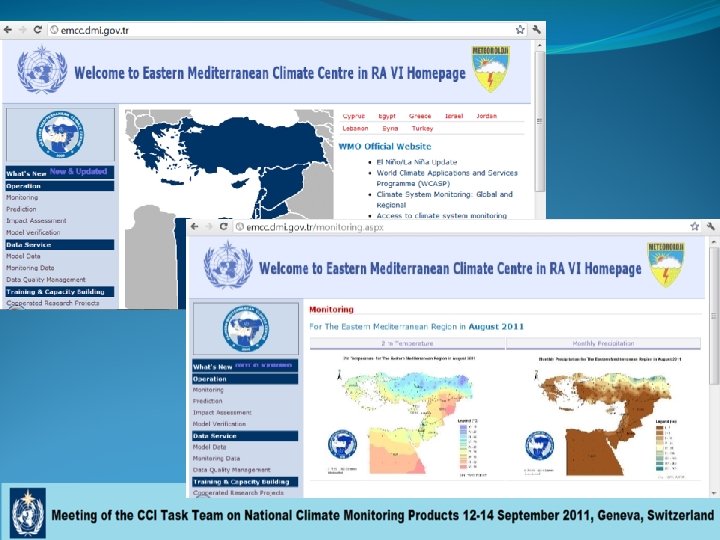Viewport: 720px width, 540px height.
Task: Open Egypt country link
Action: click(387, 116)
